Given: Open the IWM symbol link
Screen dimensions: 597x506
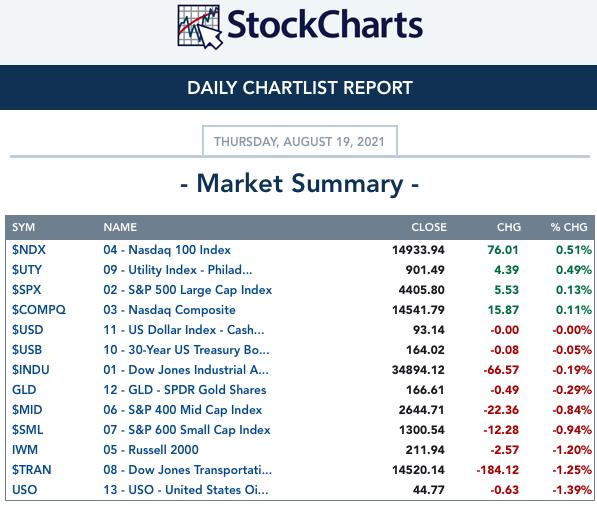Looking at the screenshot, I should click(25, 450).
